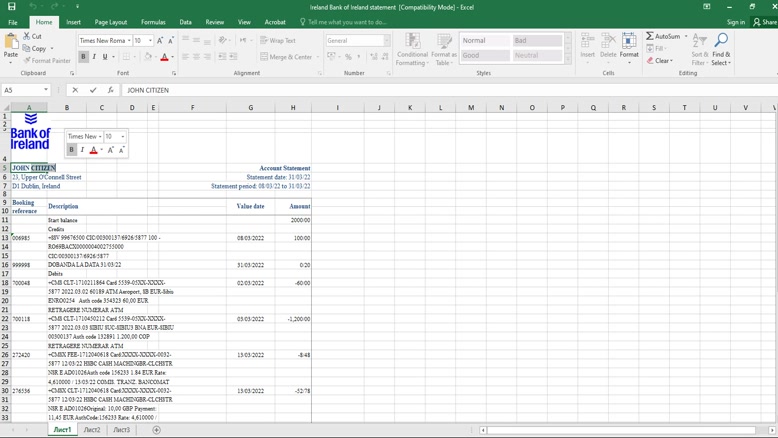This screenshot has width=778, height=438.
Task: Click the Tell me search field
Action: click(346, 22)
